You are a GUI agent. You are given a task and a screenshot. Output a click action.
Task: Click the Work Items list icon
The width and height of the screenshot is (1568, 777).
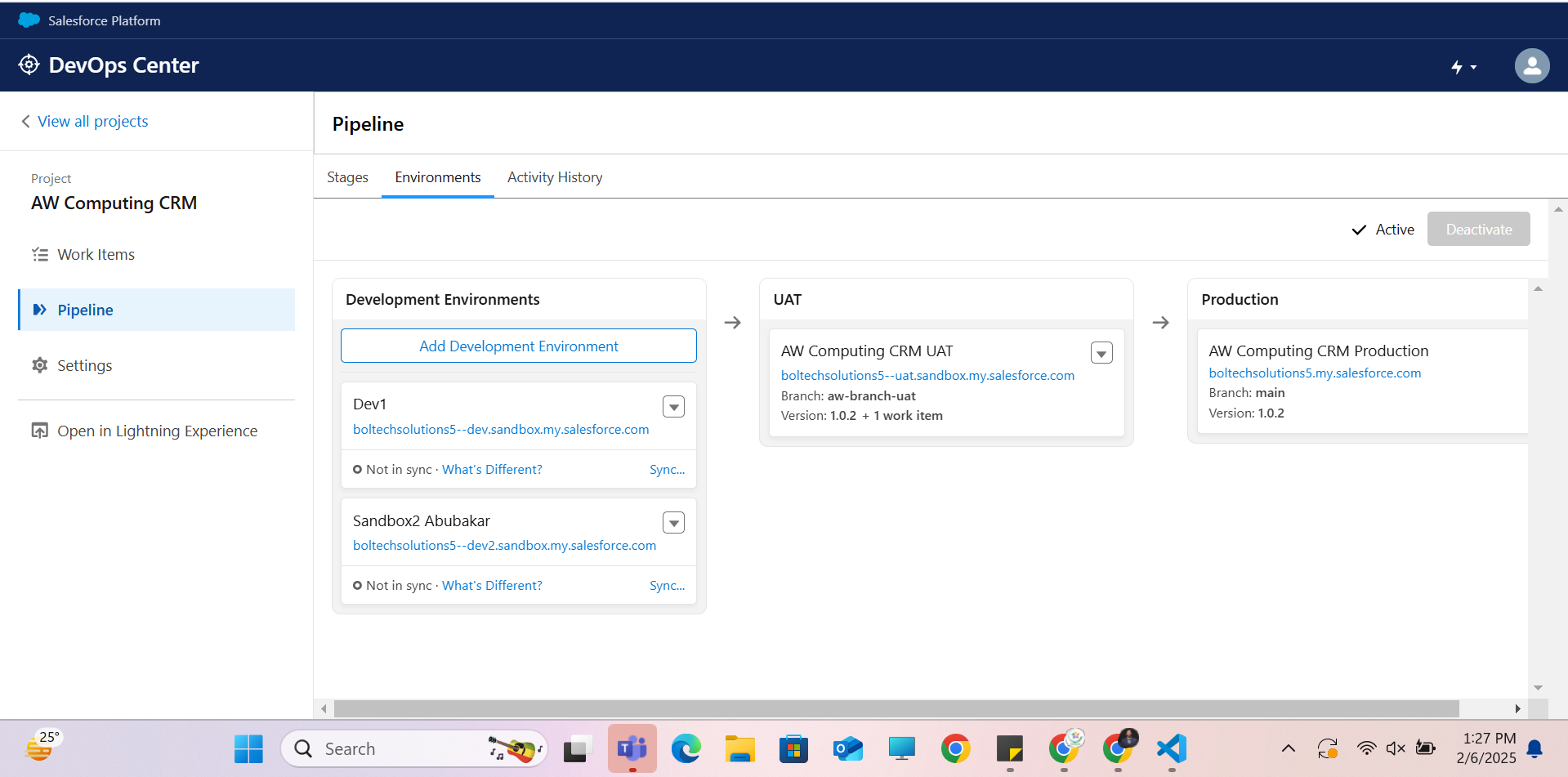(x=39, y=254)
